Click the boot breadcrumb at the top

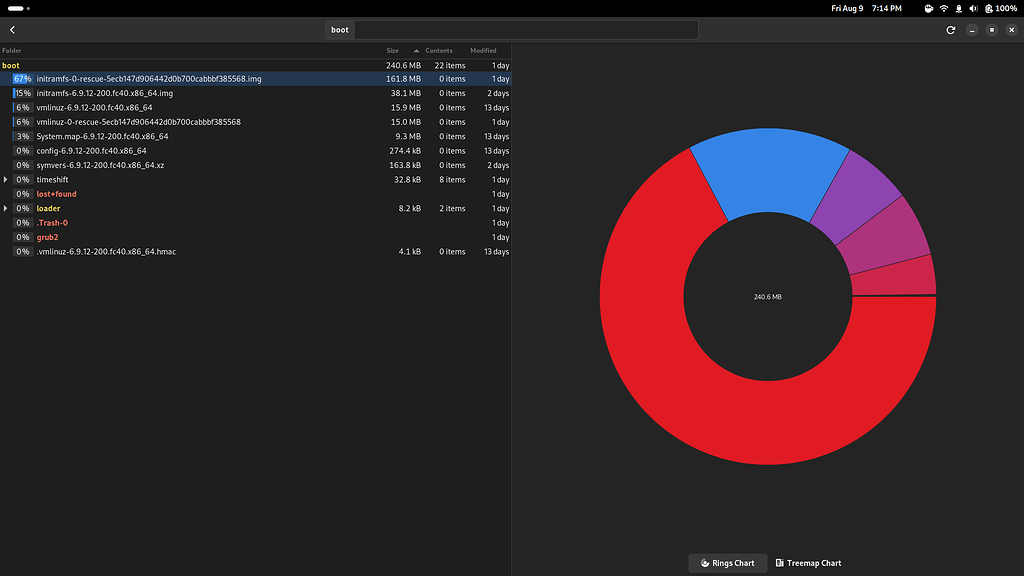click(339, 29)
